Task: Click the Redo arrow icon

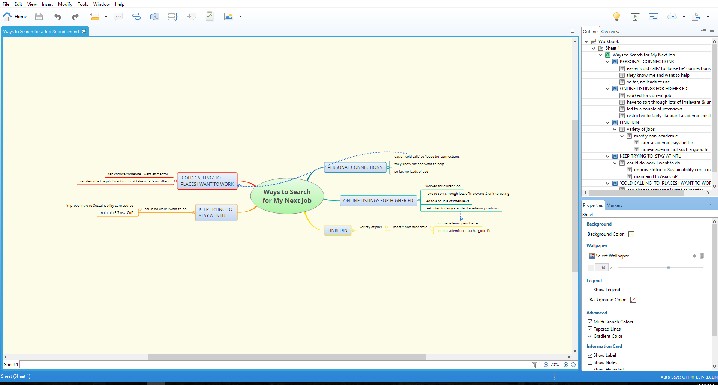Action: pos(75,17)
